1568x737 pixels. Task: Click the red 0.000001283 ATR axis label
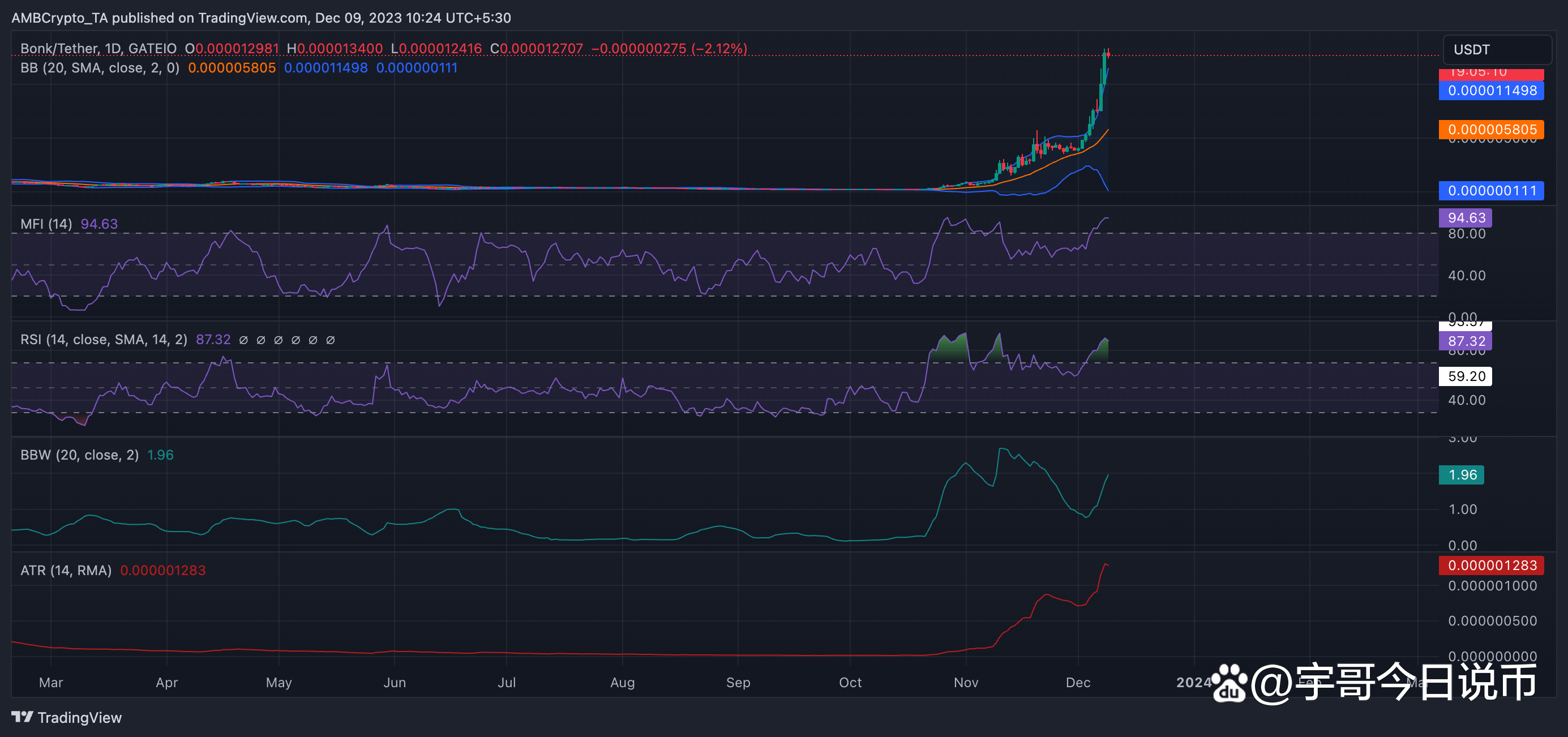[x=1492, y=565]
